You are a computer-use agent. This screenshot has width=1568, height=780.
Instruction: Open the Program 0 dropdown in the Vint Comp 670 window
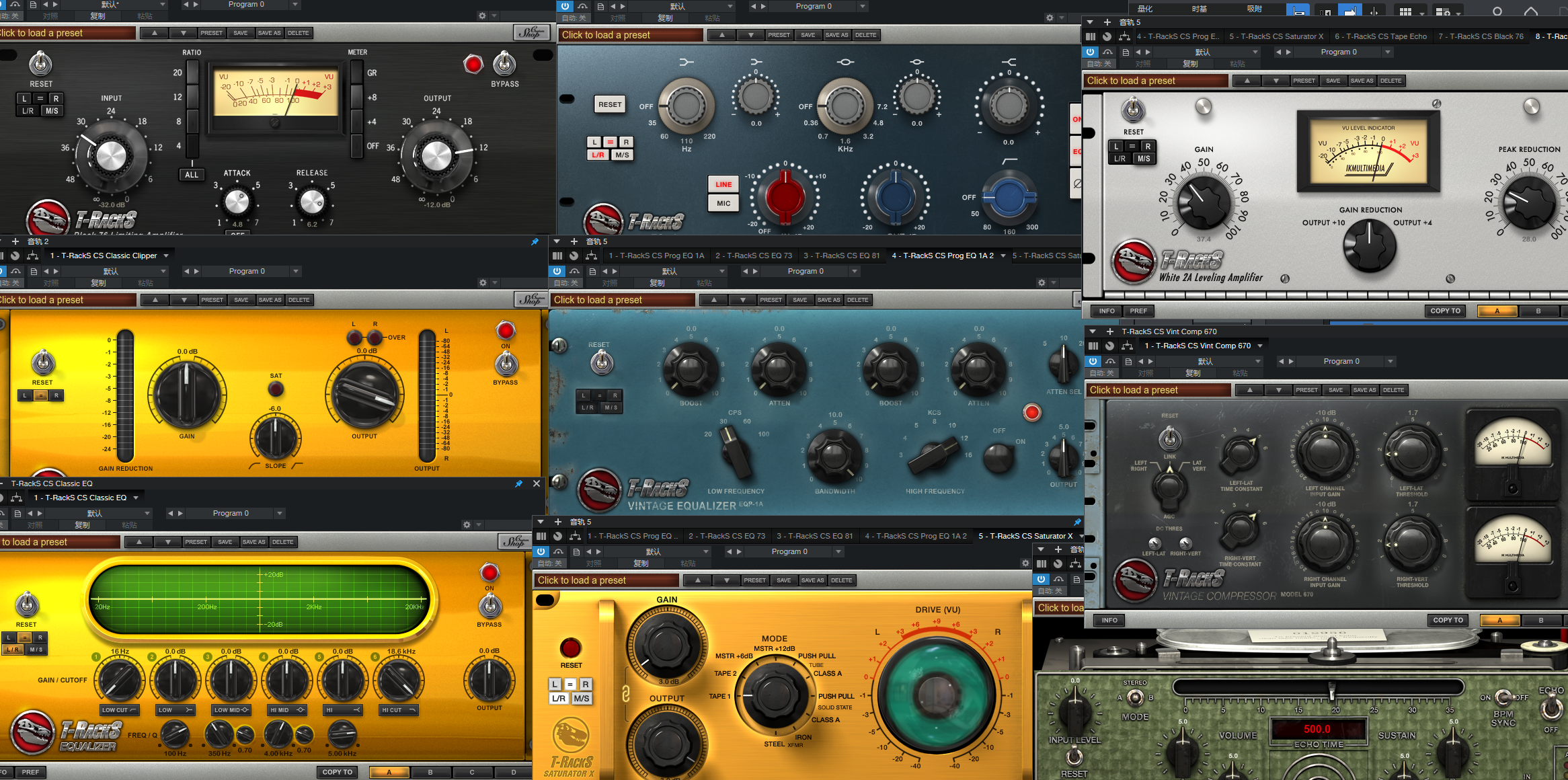(1390, 361)
